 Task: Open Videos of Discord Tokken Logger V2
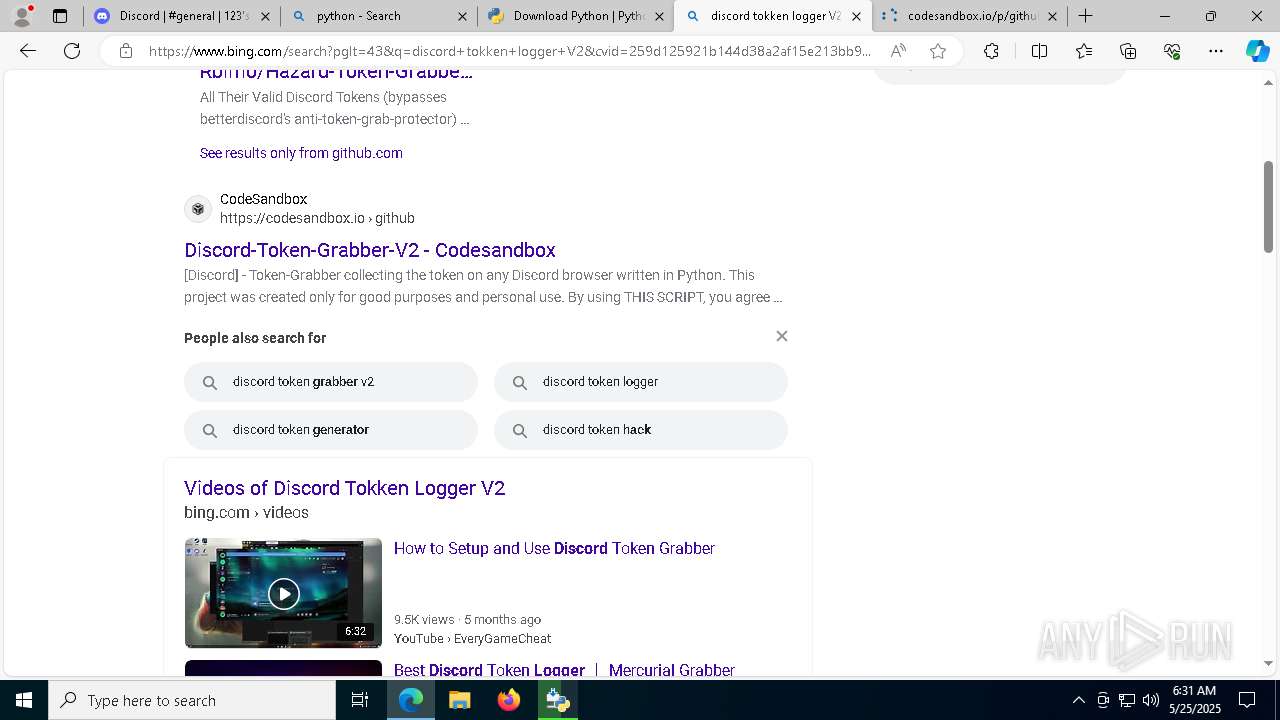point(345,488)
